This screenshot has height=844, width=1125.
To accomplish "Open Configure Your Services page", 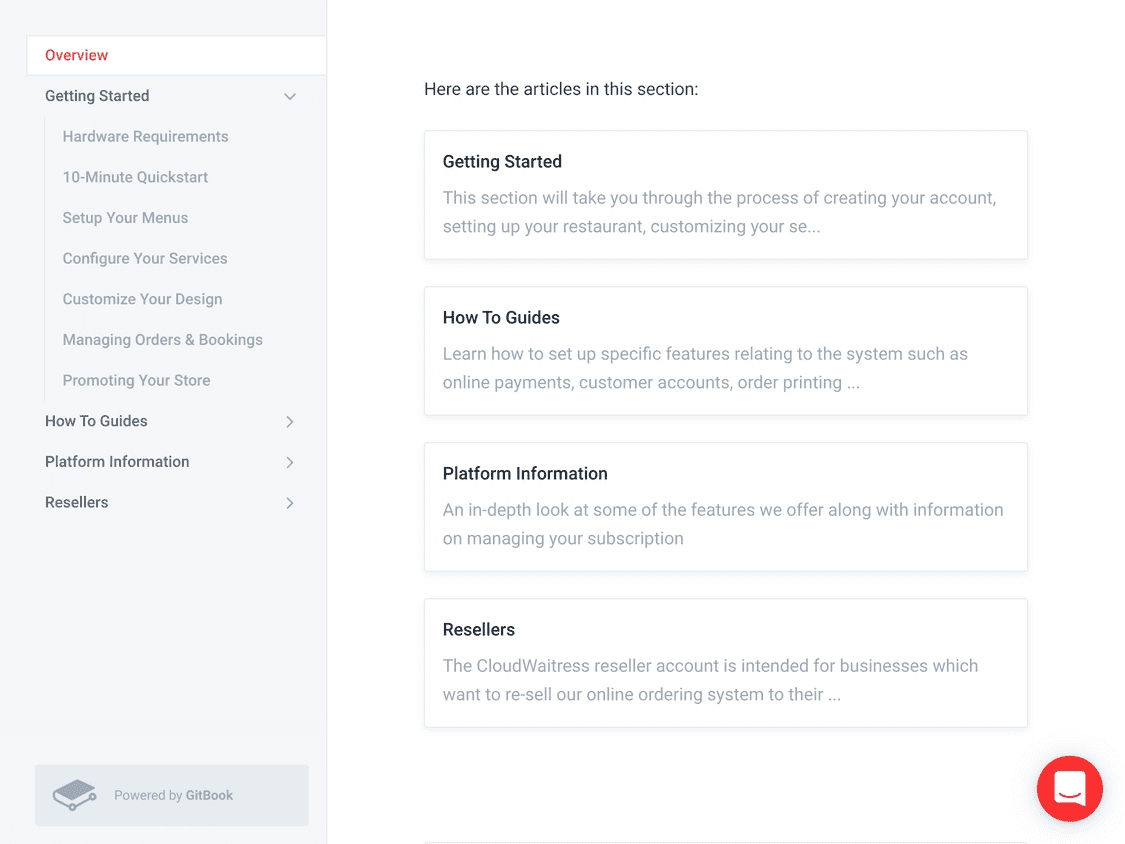I will (145, 258).
